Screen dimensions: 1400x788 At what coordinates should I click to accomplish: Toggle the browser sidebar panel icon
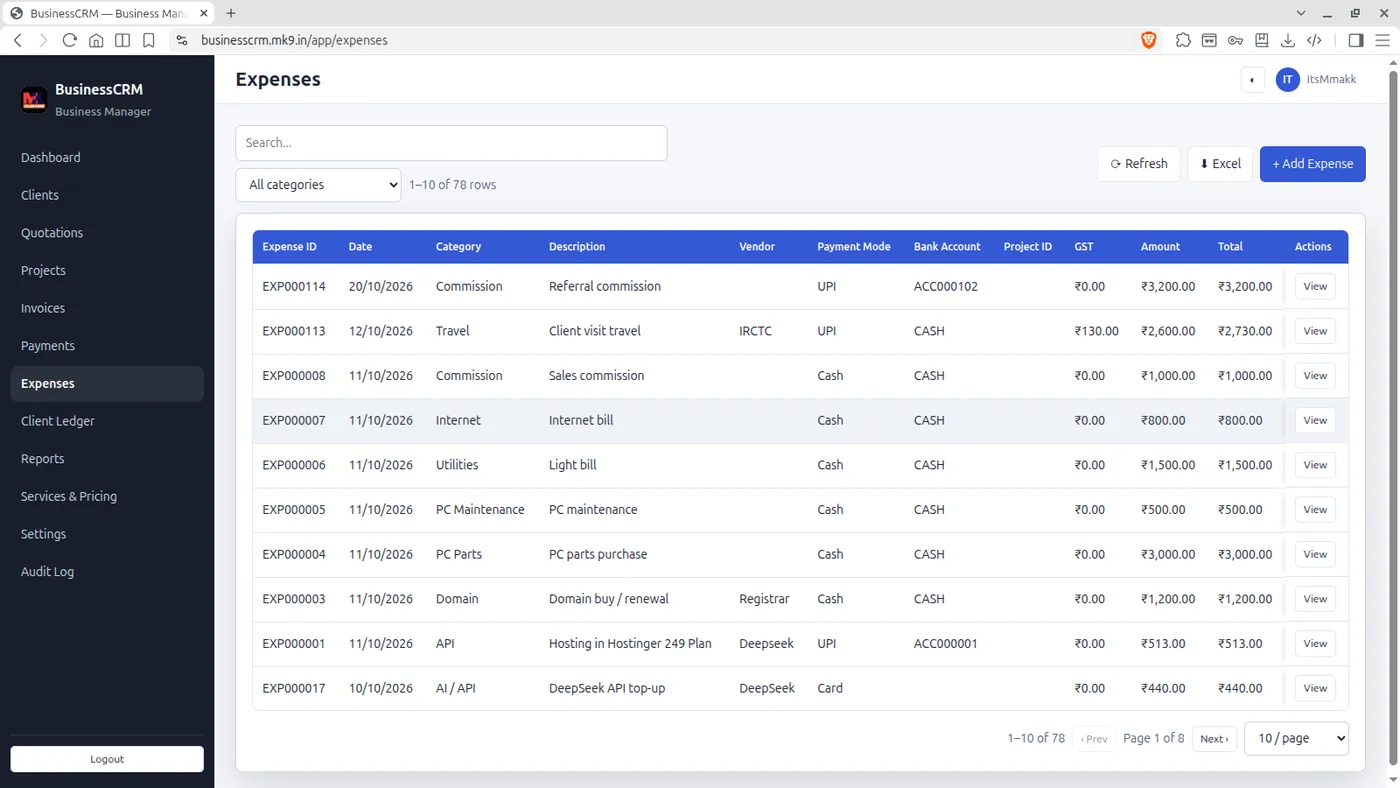click(1356, 40)
